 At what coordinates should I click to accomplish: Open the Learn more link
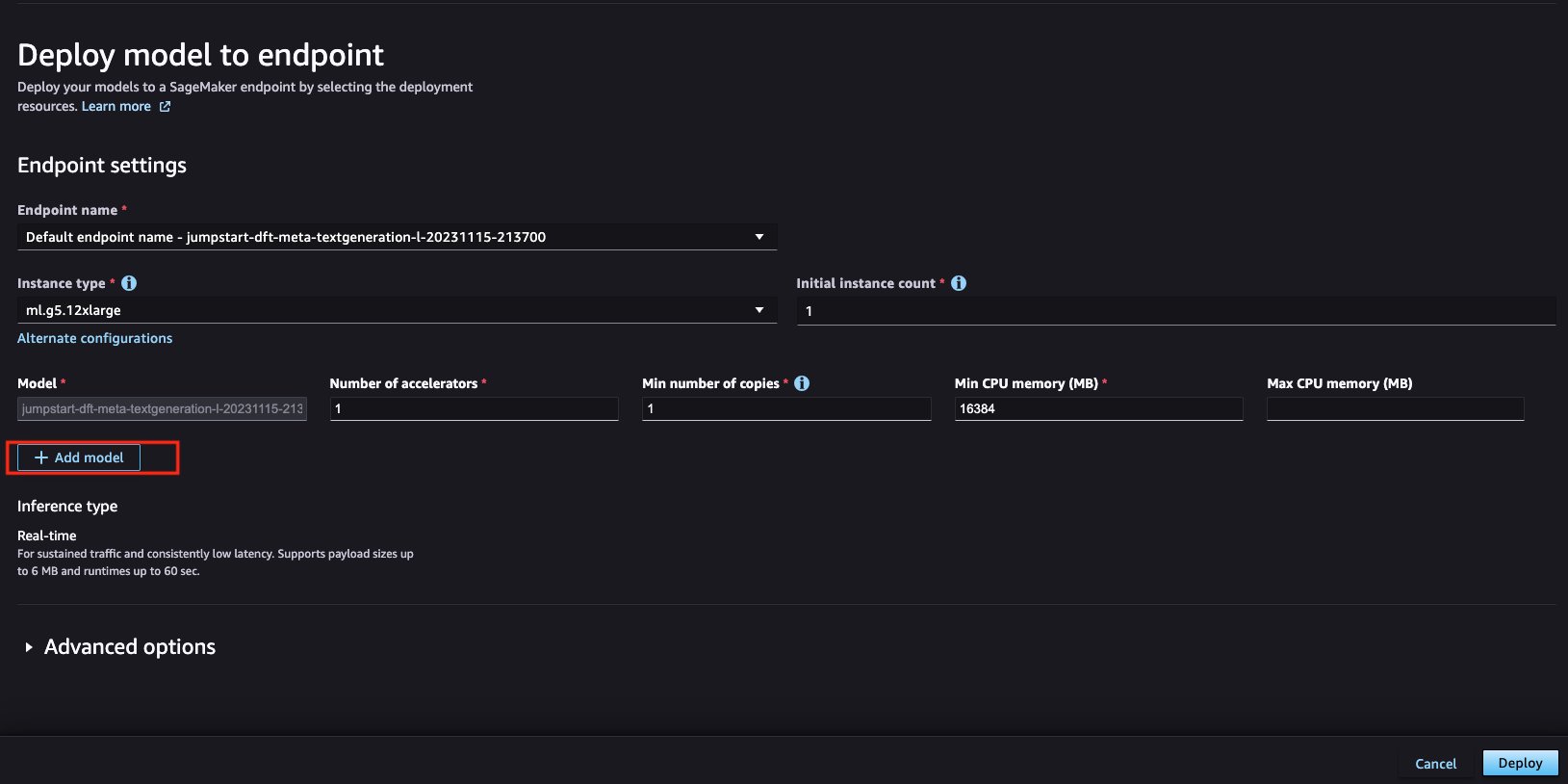coord(116,107)
